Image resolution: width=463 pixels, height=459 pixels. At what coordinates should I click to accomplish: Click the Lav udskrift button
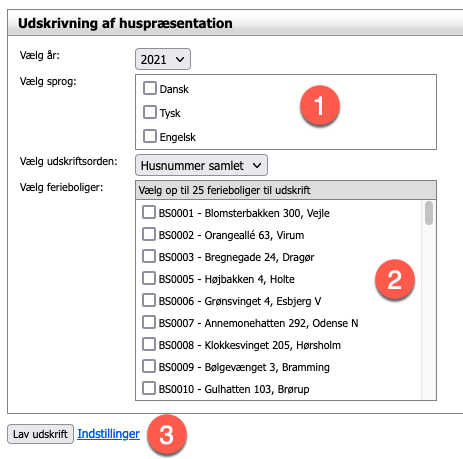pyautogui.click(x=40, y=434)
